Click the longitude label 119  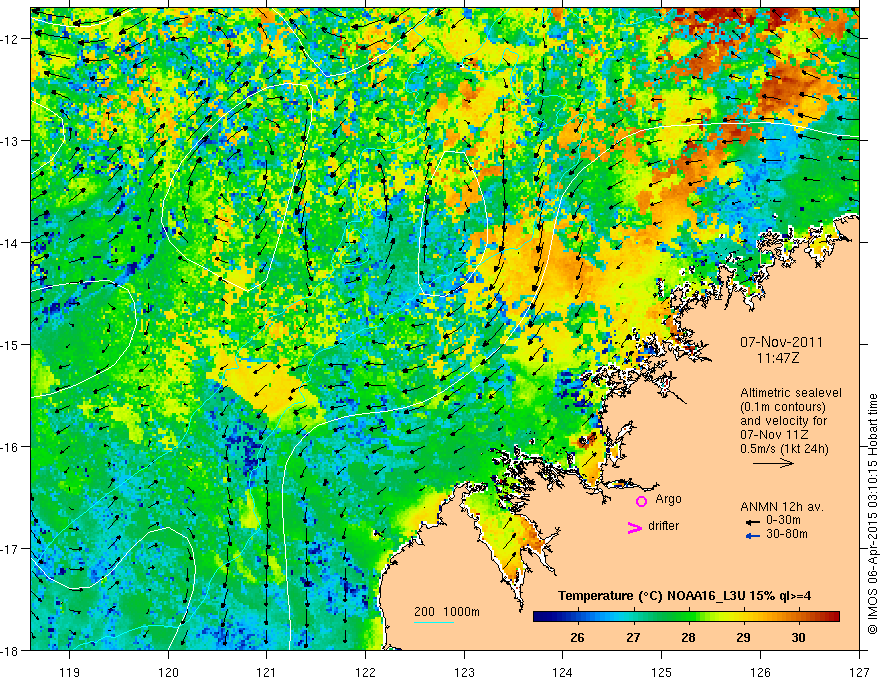pyautogui.click(x=70, y=672)
